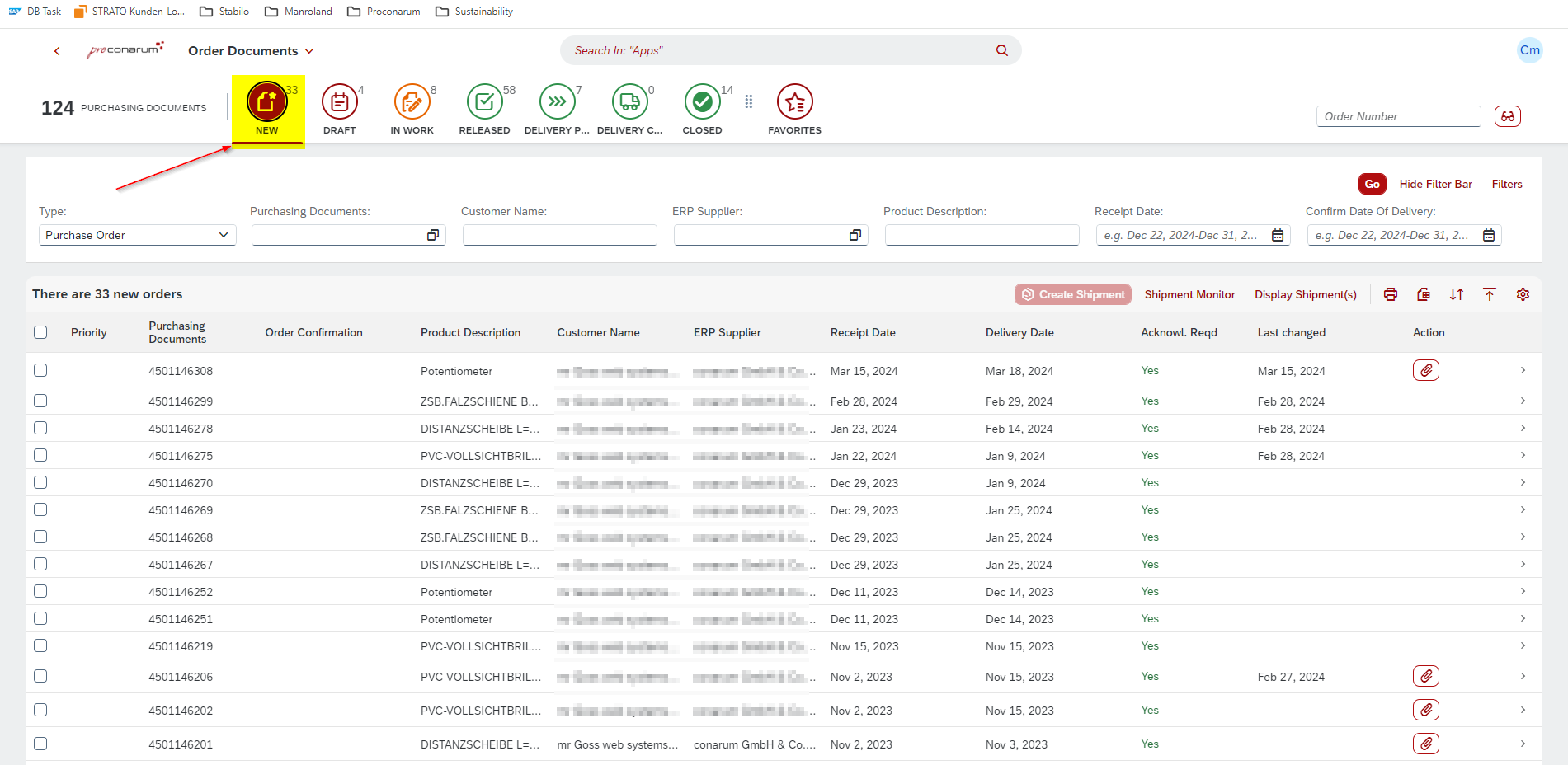Click the Order Number input field

(1398, 116)
